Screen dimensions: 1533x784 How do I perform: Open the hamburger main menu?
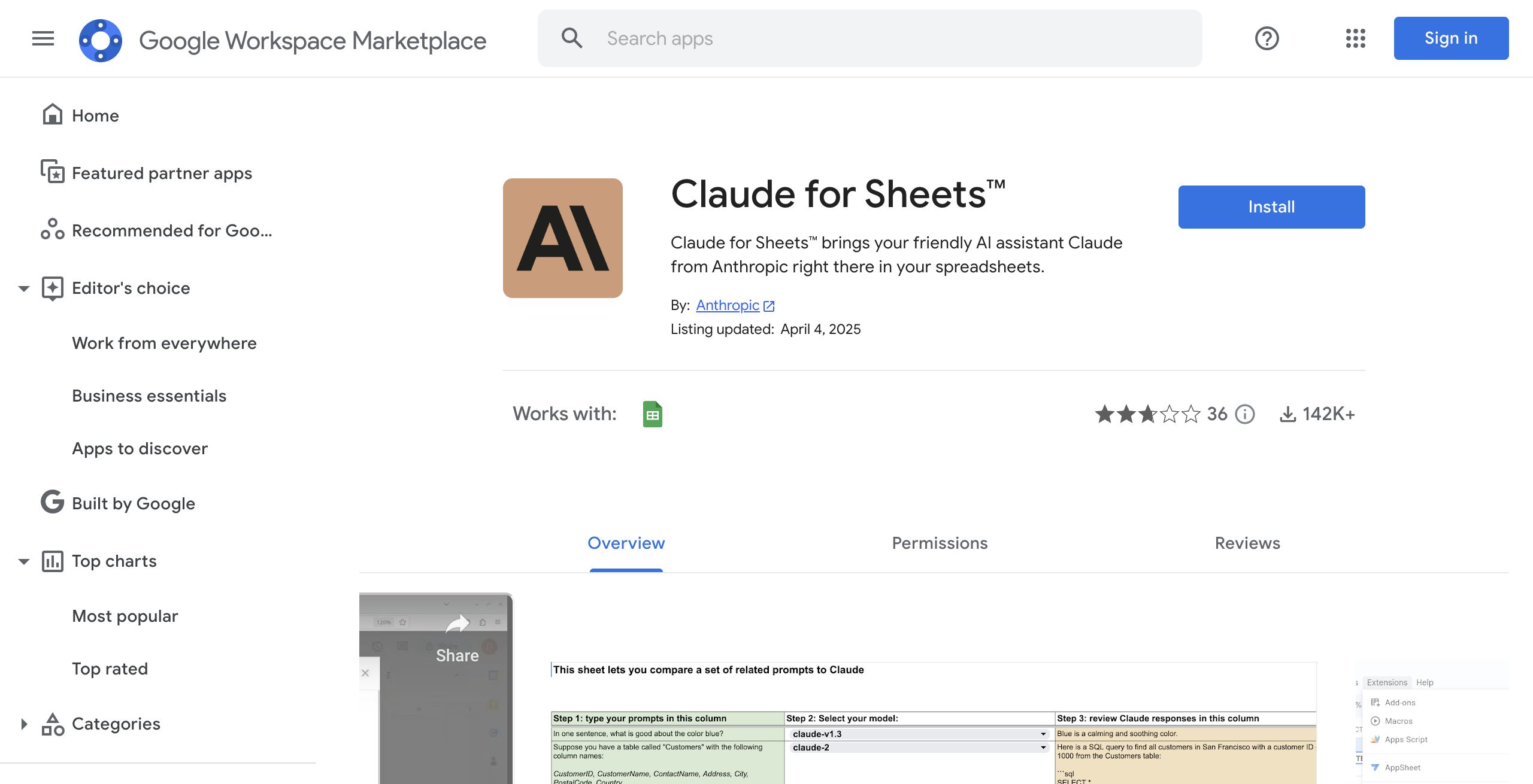(43, 39)
